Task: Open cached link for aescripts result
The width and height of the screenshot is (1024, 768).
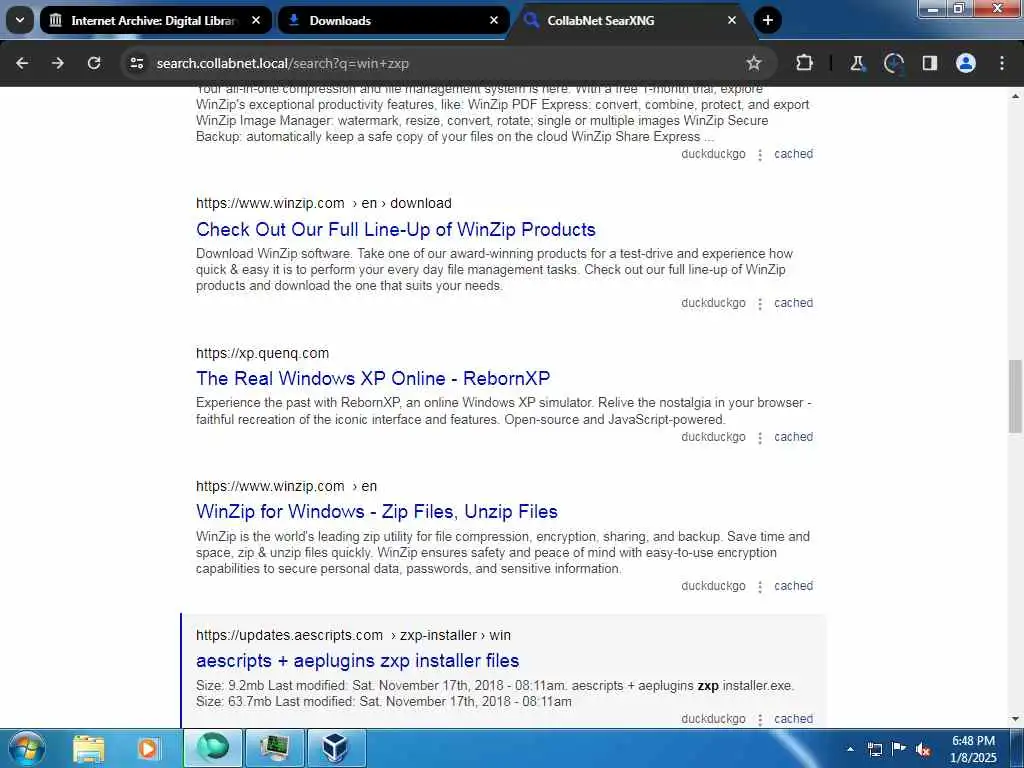Action: point(793,719)
